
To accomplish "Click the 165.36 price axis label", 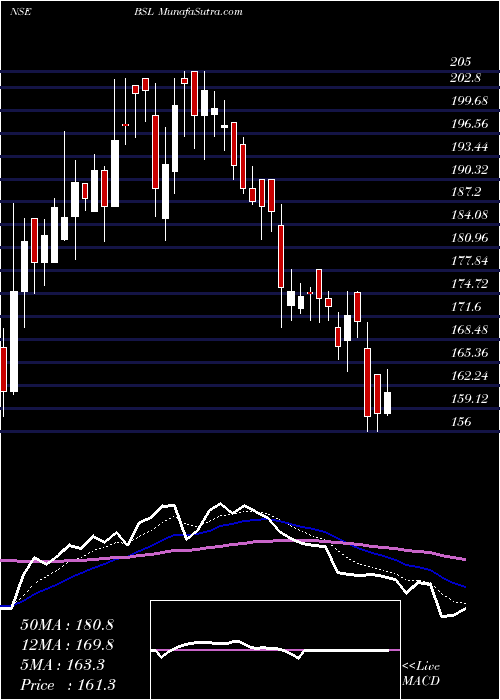I will (469, 353).
